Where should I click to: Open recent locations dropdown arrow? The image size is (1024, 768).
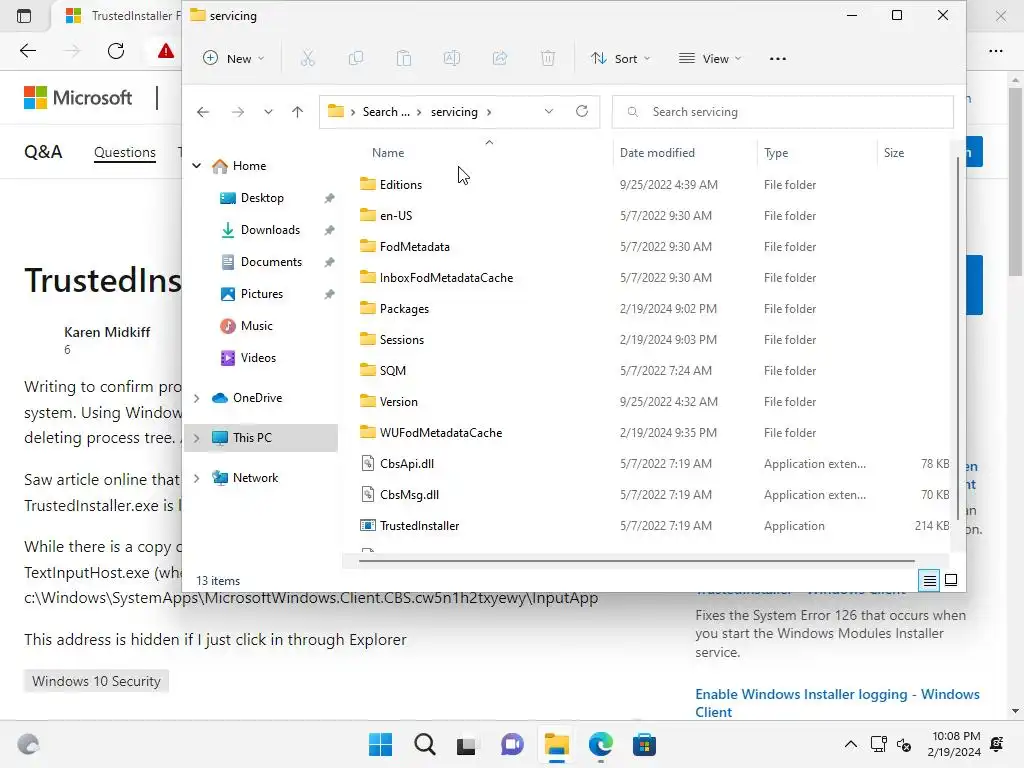point(268,112)
